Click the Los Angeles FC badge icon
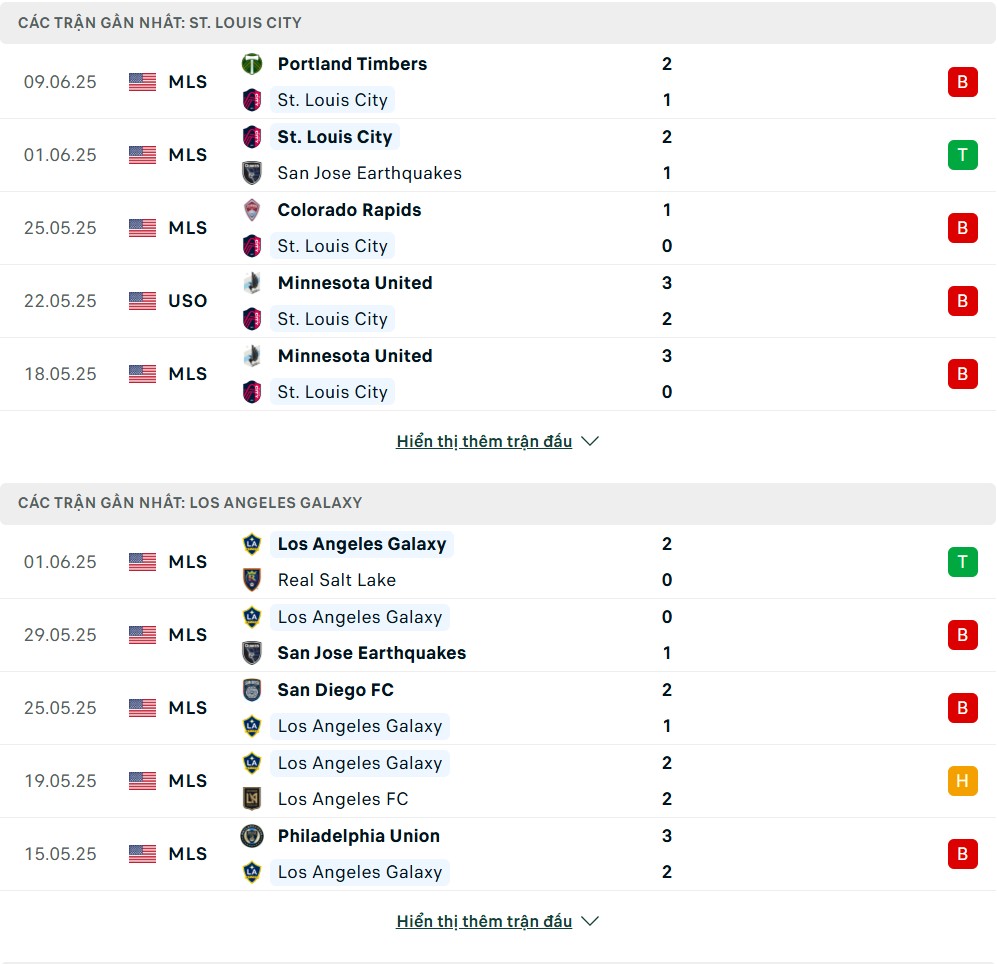997x964 pixels. coord(252,799)
